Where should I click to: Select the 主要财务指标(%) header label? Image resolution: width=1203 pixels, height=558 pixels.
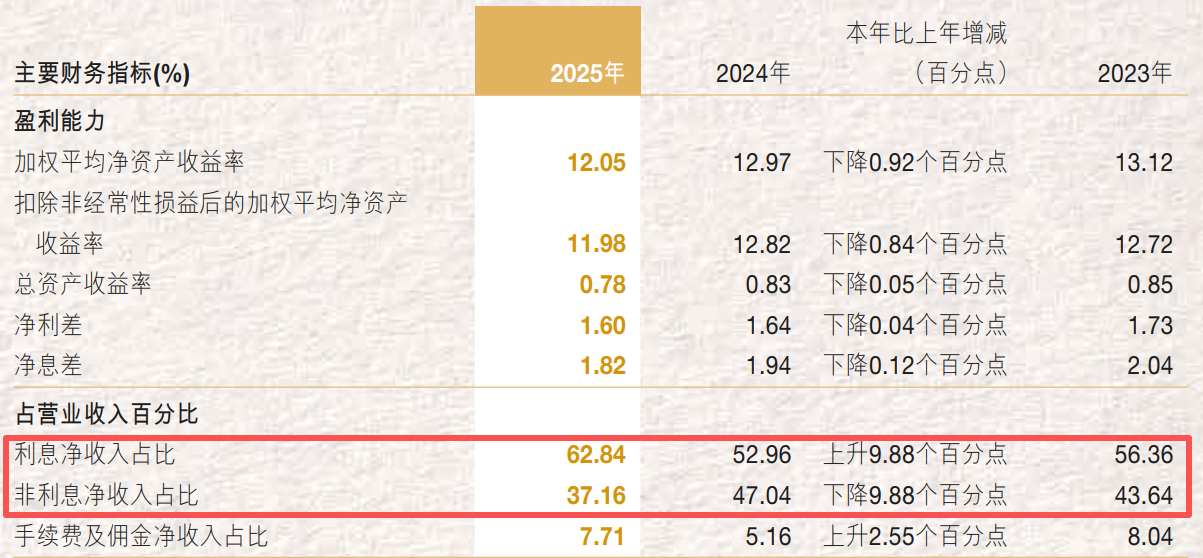click(102, 73)
